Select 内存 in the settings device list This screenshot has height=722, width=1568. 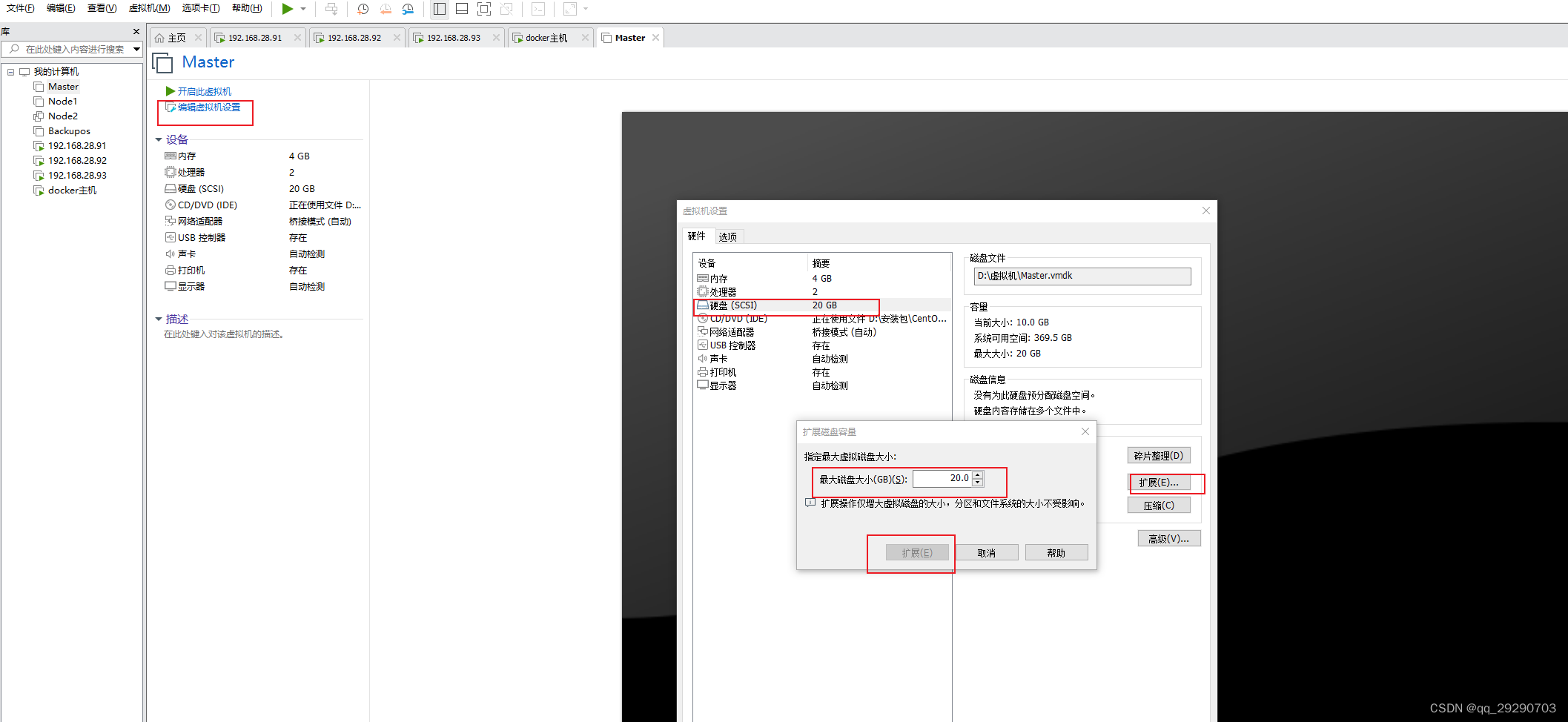pyautogui.click(x=821, y=279)
